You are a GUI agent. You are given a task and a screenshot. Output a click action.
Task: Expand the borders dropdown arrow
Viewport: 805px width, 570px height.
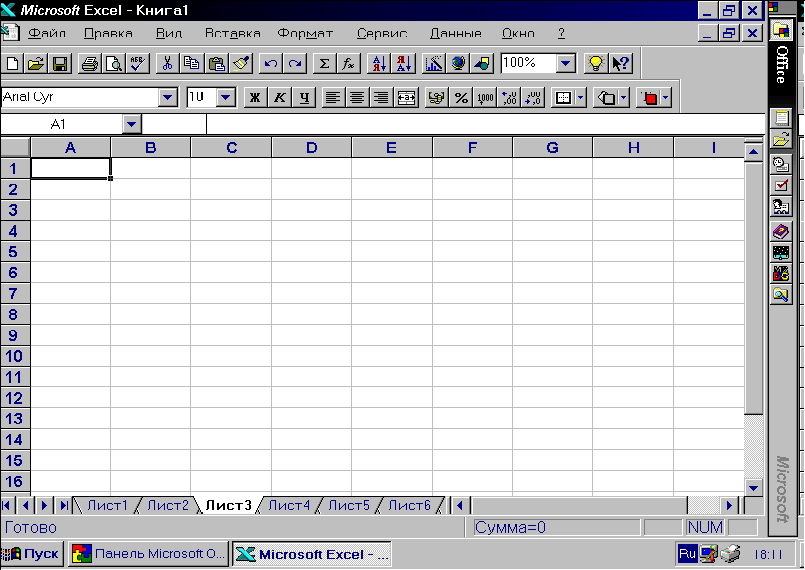point(581,98)
